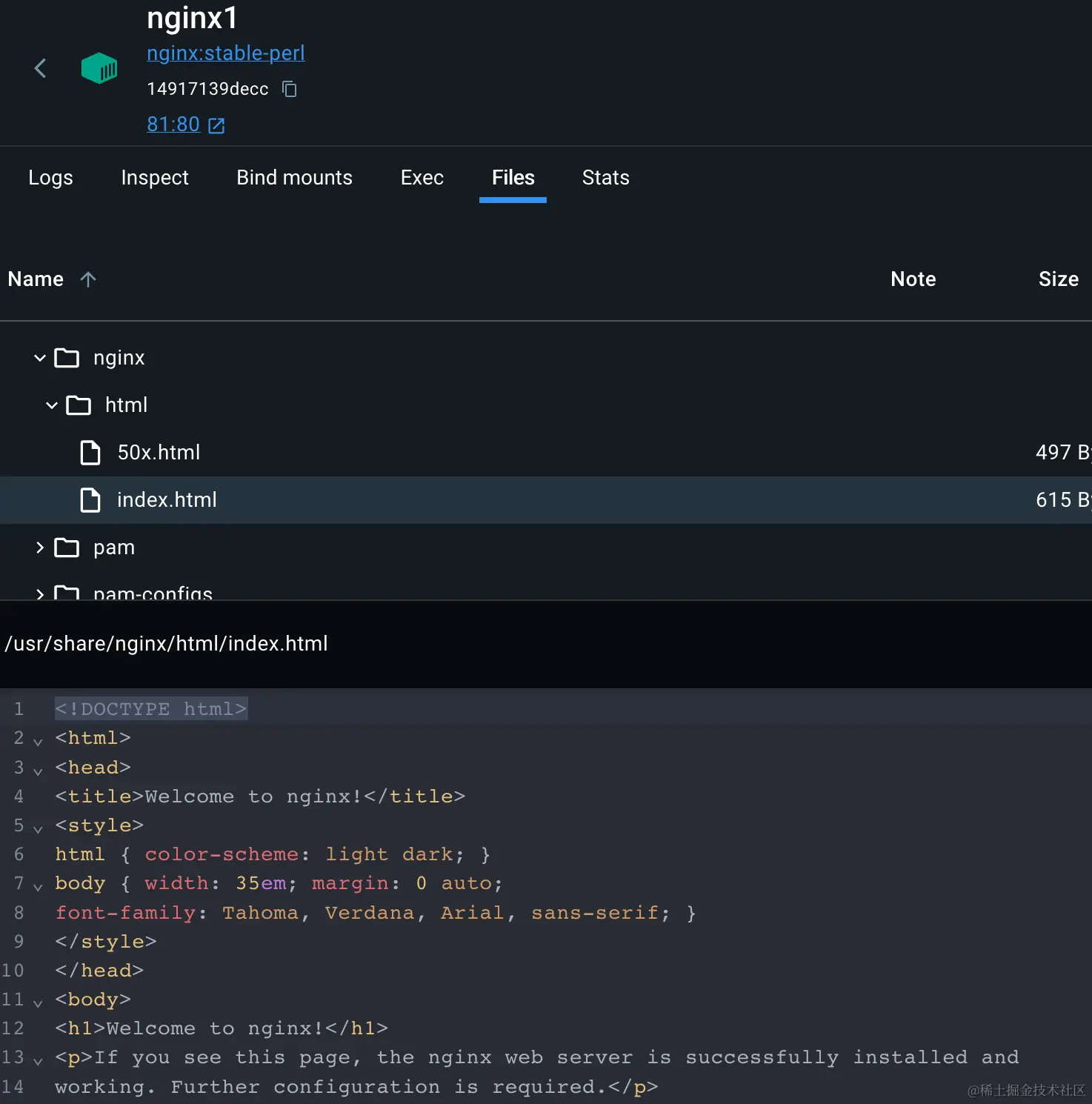Viewport: 1092px width, 1104px height.
Task: Click the closing </style> tag line
Action: pyautogui.click(x=106, y=942)
